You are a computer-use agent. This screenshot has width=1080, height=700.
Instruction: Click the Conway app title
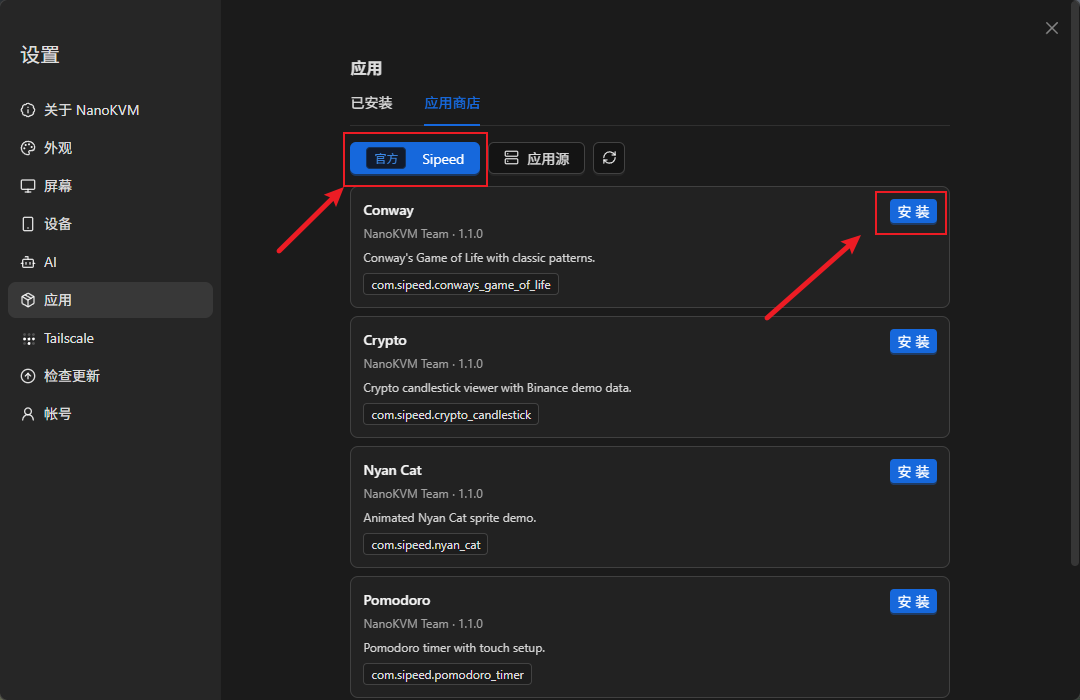[x=388, y=211]
